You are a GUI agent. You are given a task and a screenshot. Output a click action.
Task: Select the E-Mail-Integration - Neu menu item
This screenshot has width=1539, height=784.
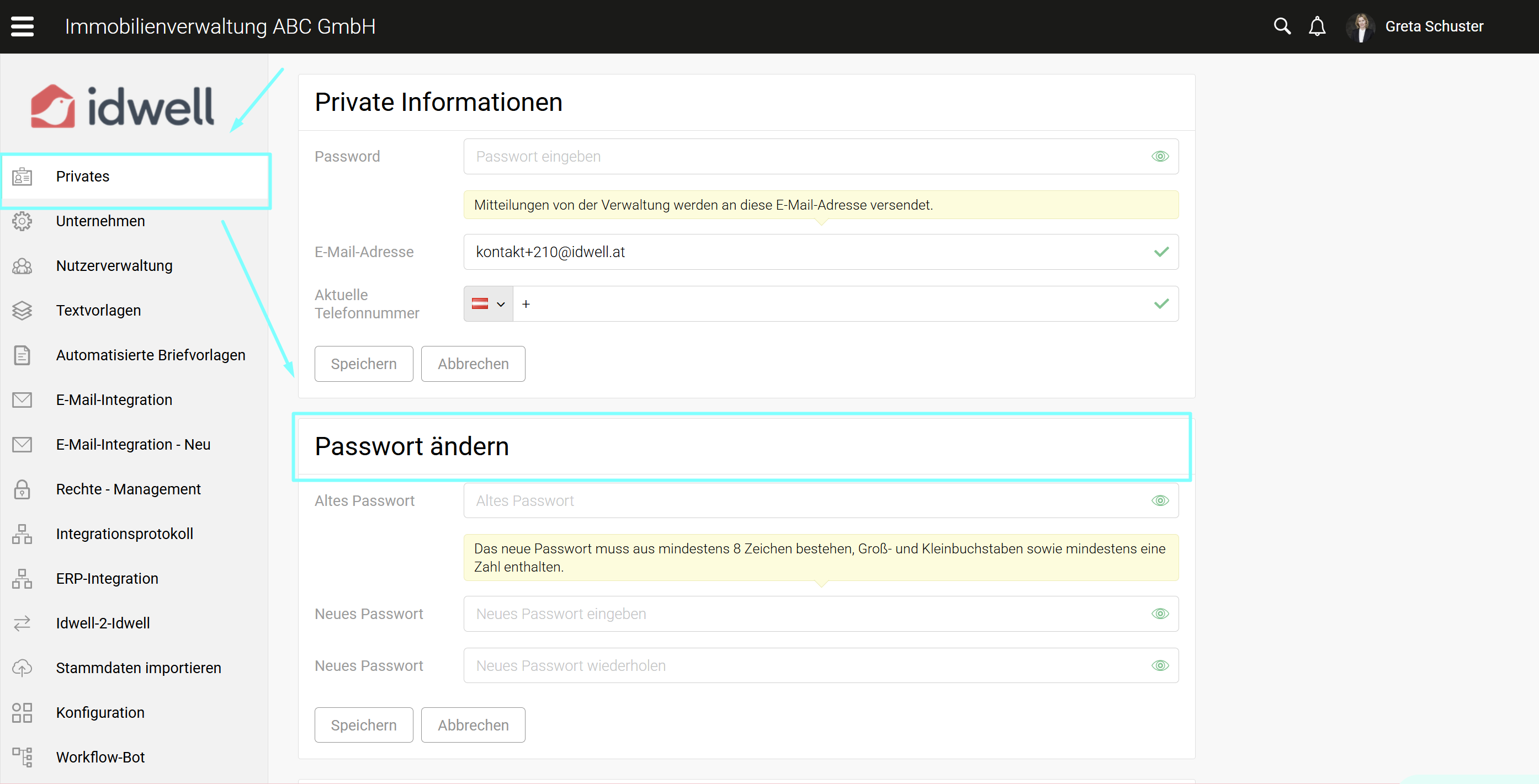[x=132, y=444]
